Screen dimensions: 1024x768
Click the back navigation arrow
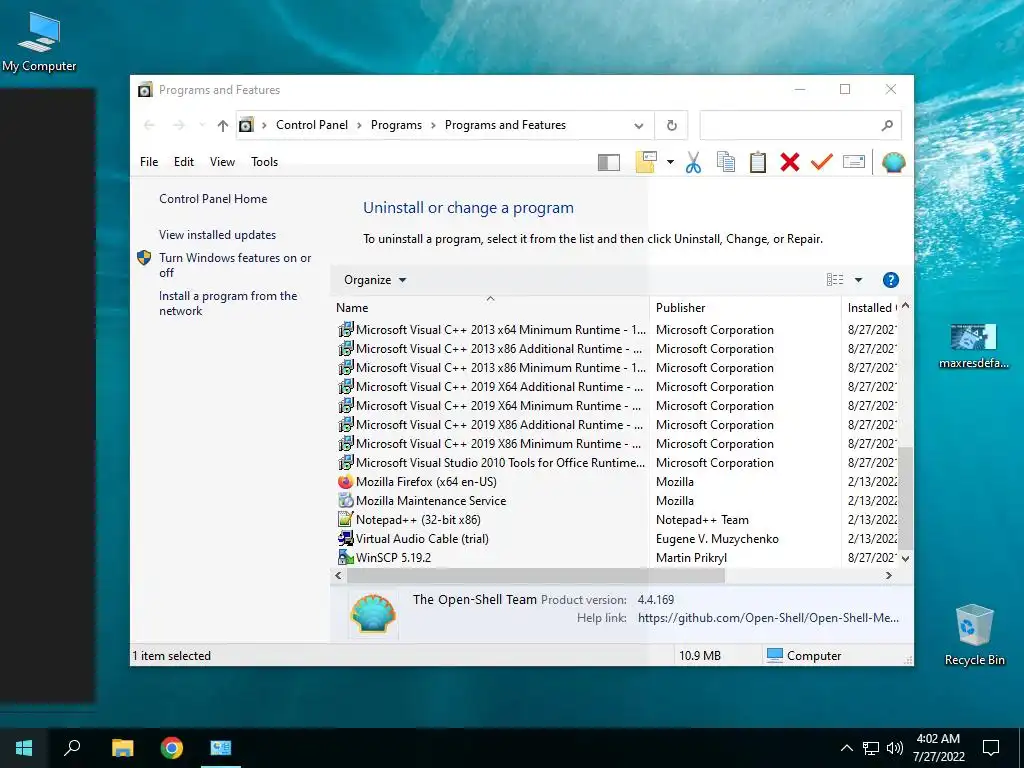[x=149, y=125]
